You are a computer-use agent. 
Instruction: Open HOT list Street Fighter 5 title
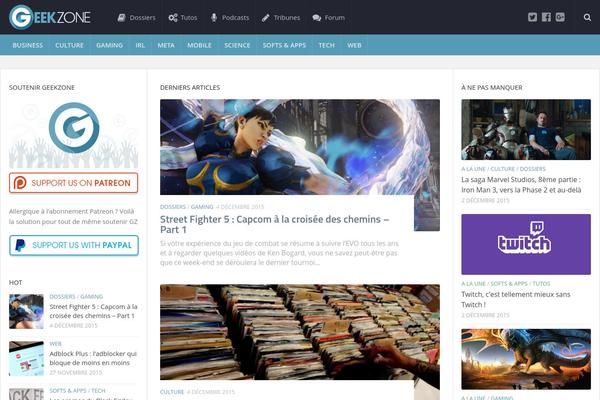point(93,311)
